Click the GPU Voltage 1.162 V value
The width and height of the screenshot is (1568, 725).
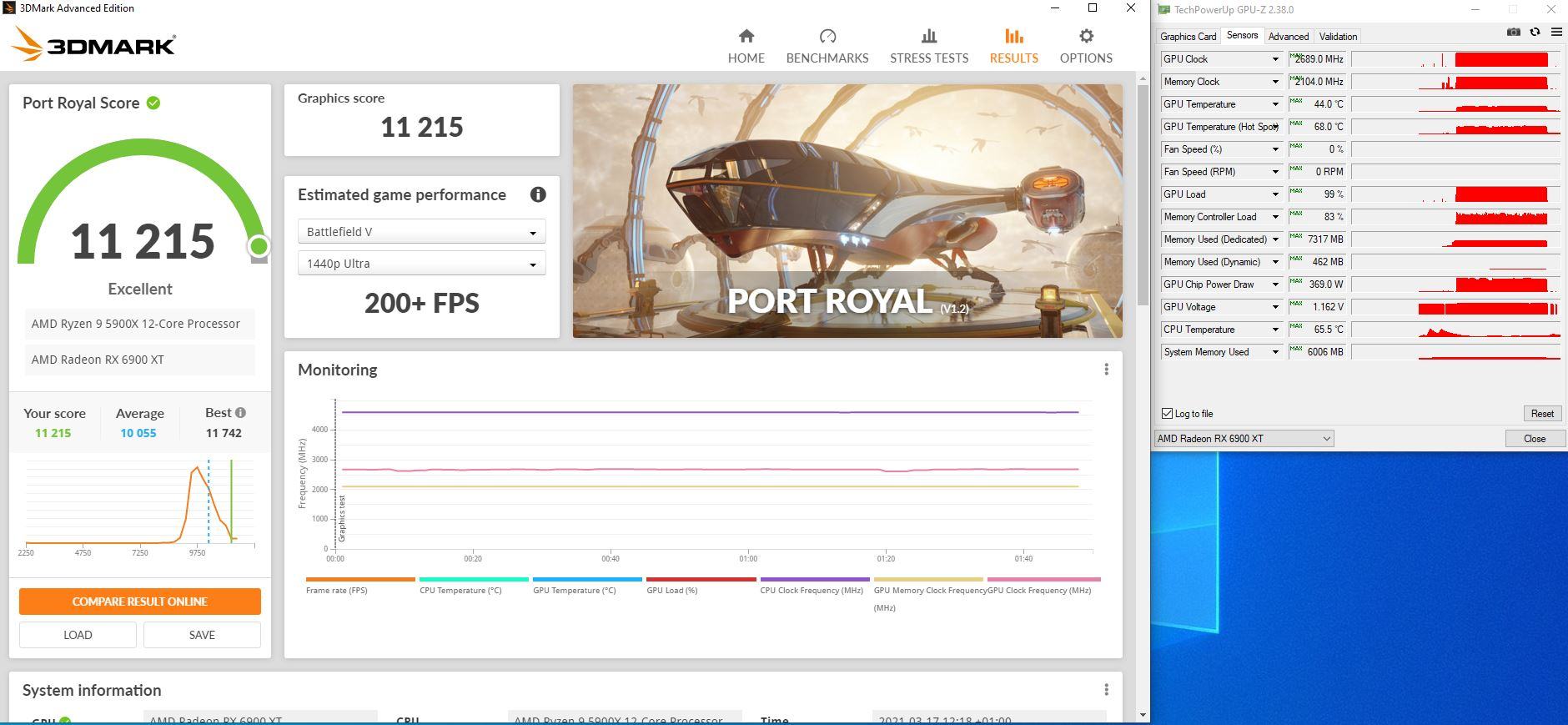(1317, 307)
